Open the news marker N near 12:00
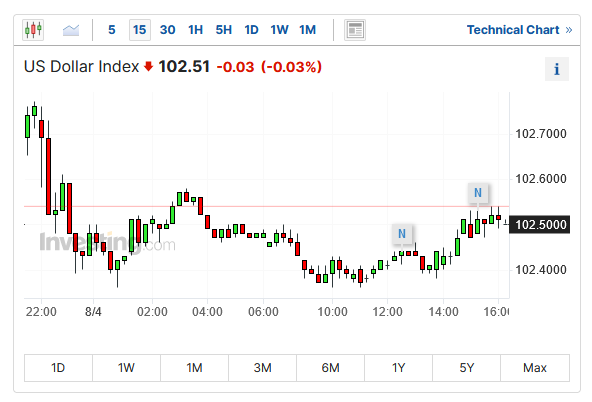Image resolution: width=592 pixels, height=402 pixels. [402, 234]
